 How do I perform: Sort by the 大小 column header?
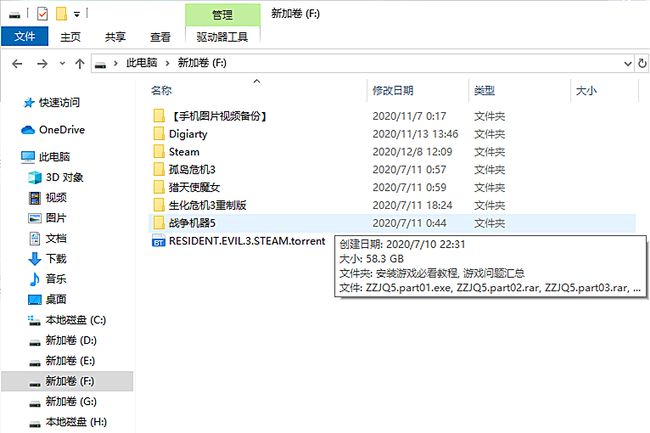[586, 90]
